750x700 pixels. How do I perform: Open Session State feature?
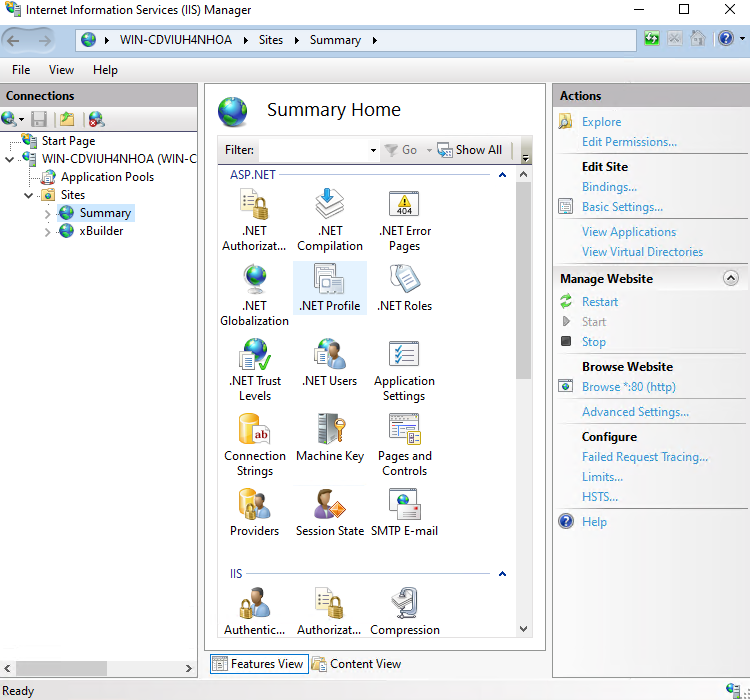330,513
